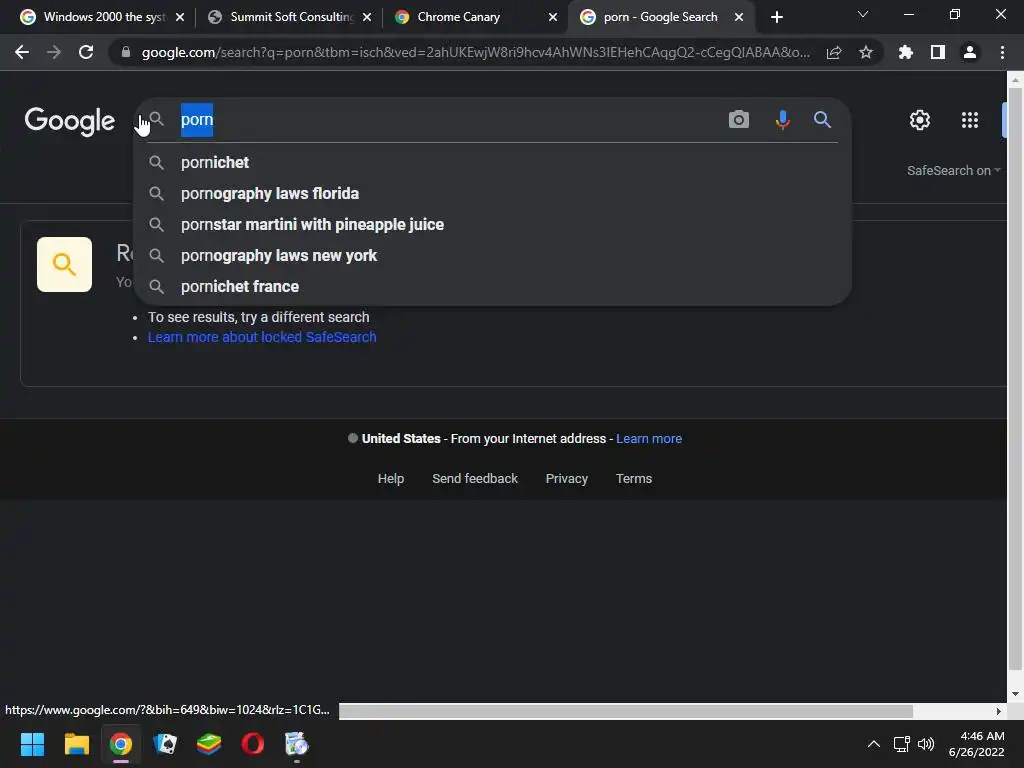Toggle the browser side panel icon
Image resolution: width=1024 pixels, height=768 pixels.
(x=938, y=52)
